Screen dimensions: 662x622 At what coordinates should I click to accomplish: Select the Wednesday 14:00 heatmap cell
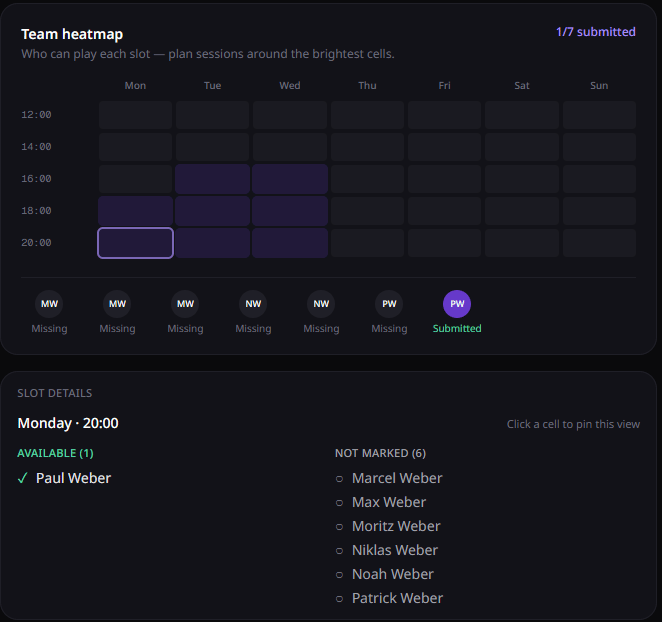tap(290, 147)
